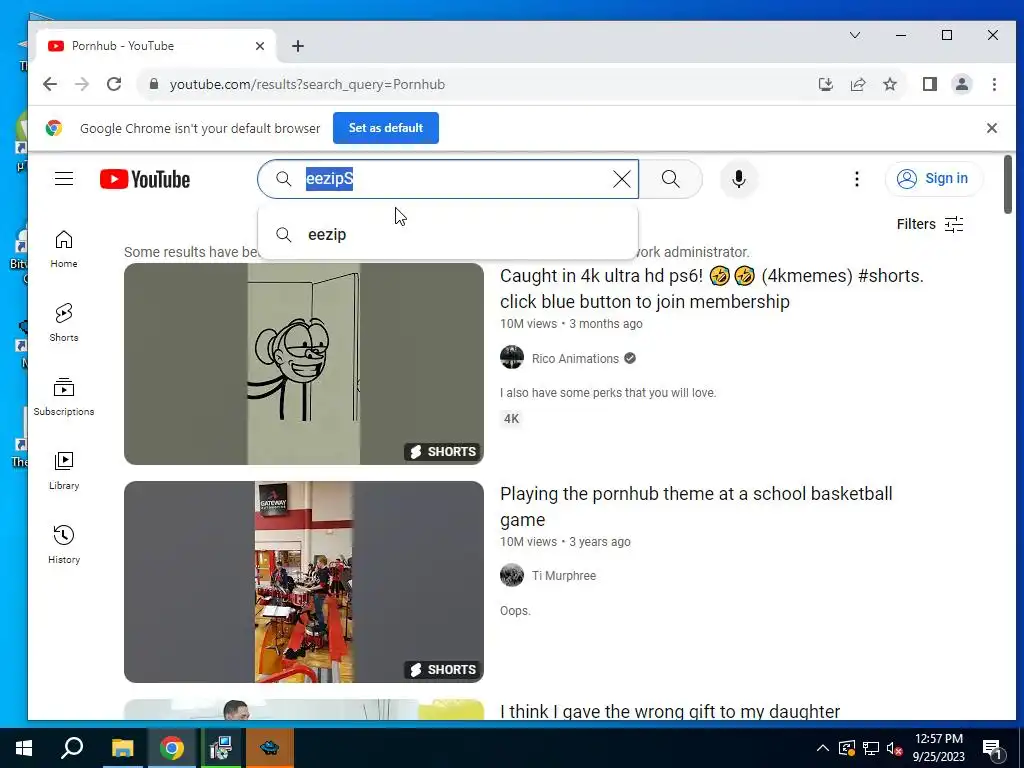The image size is (1024, 768).
Task: Start voice search with microphone
Action: pos(739,179)
